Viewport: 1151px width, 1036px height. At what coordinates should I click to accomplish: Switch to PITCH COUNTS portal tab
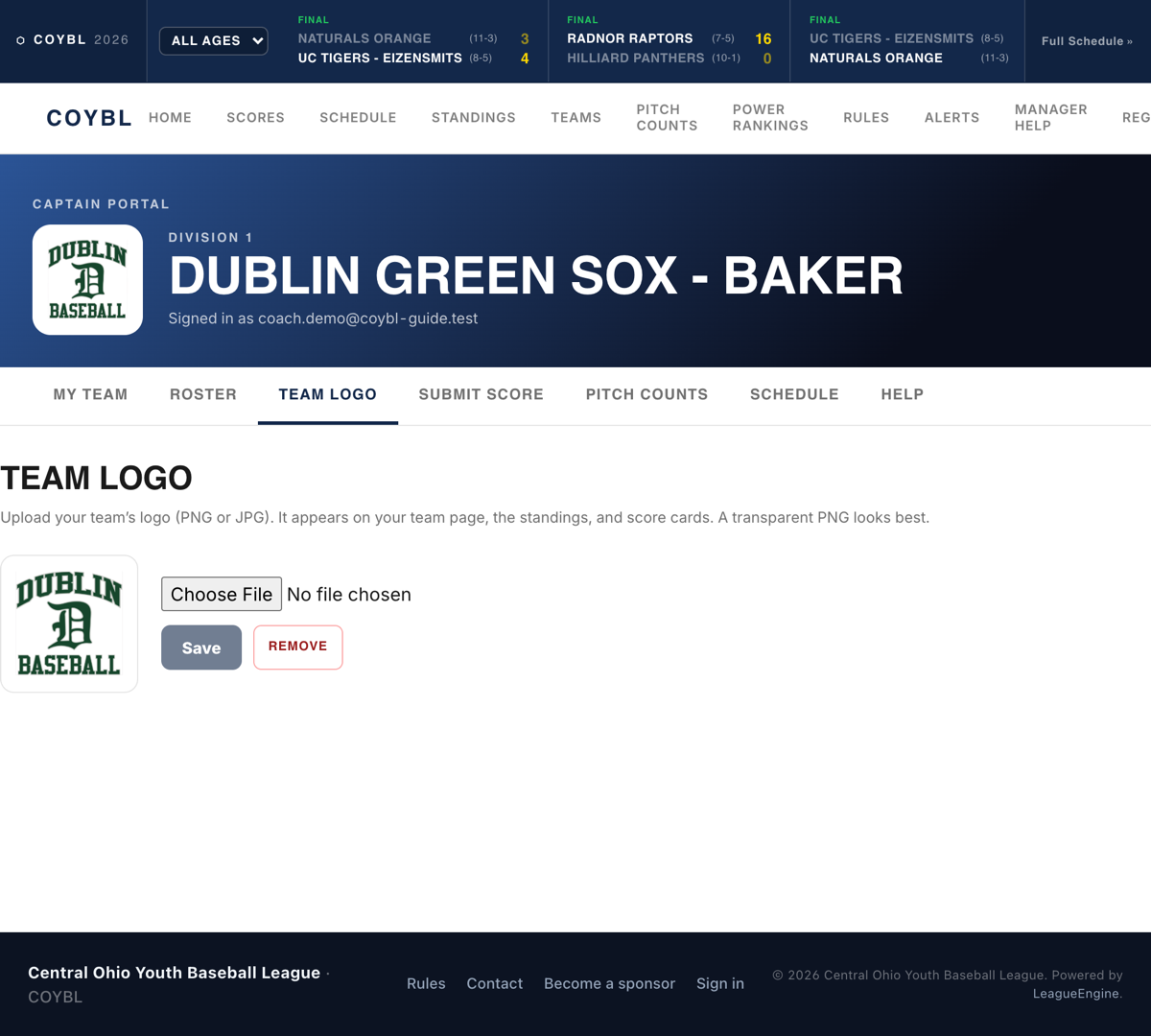646,394
